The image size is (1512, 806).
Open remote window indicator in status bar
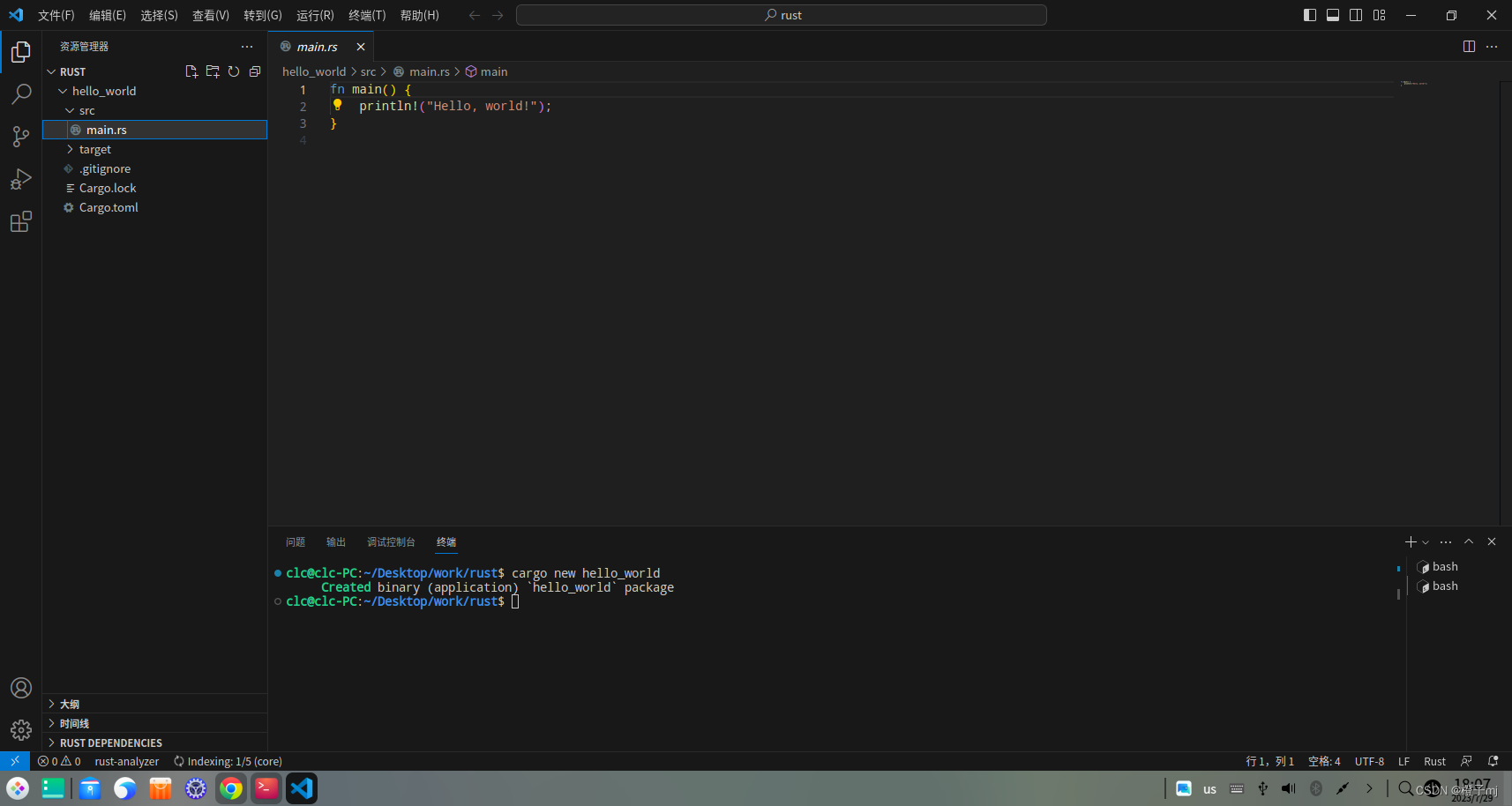(15, 761)
